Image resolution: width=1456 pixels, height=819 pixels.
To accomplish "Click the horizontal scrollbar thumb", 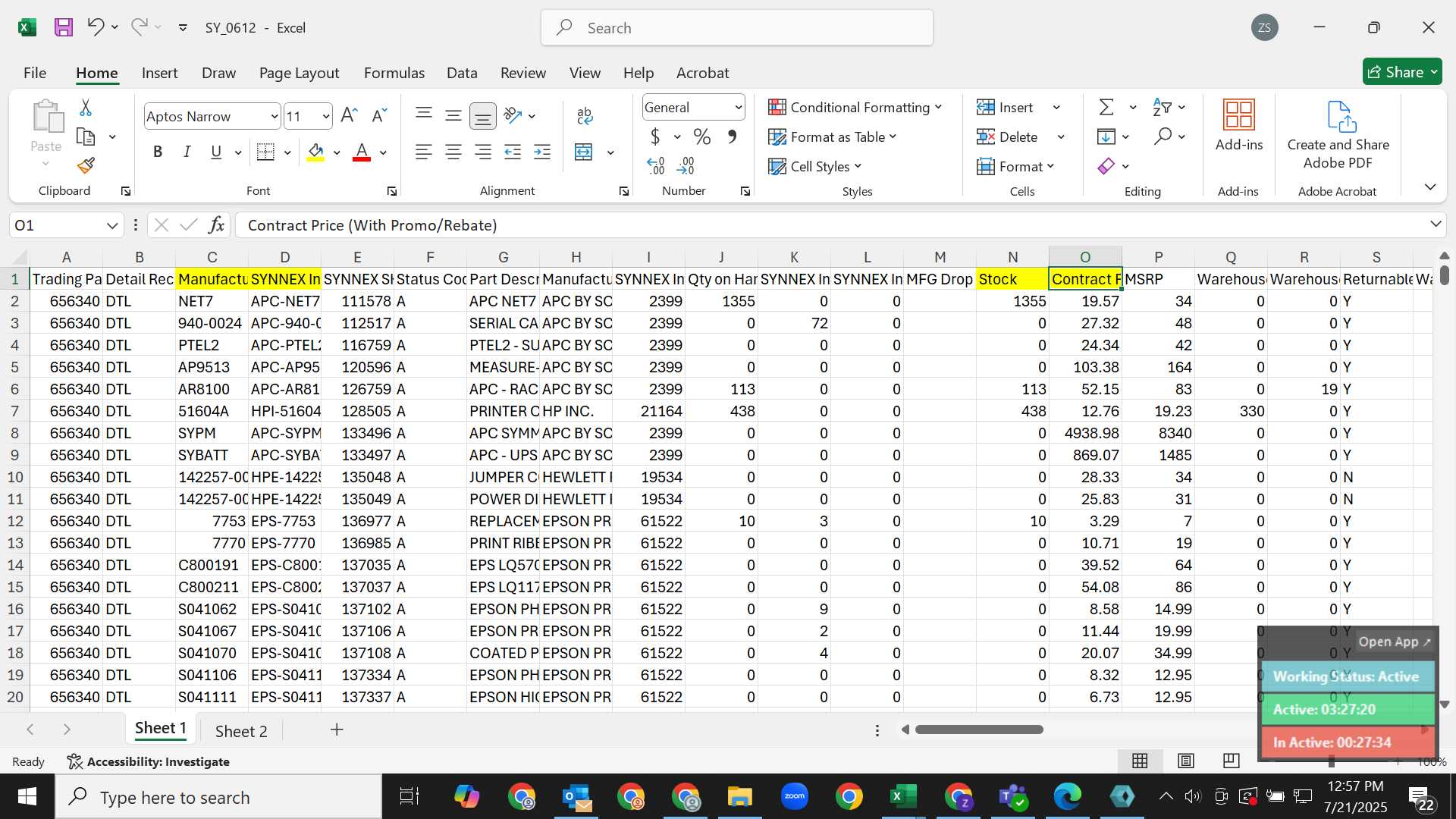I will [979, 730].
